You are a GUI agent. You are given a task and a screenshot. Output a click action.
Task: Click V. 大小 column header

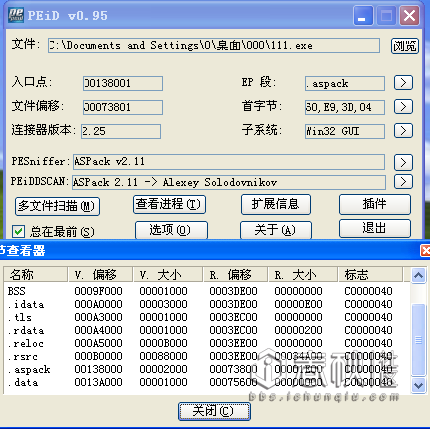click(168, 275)
